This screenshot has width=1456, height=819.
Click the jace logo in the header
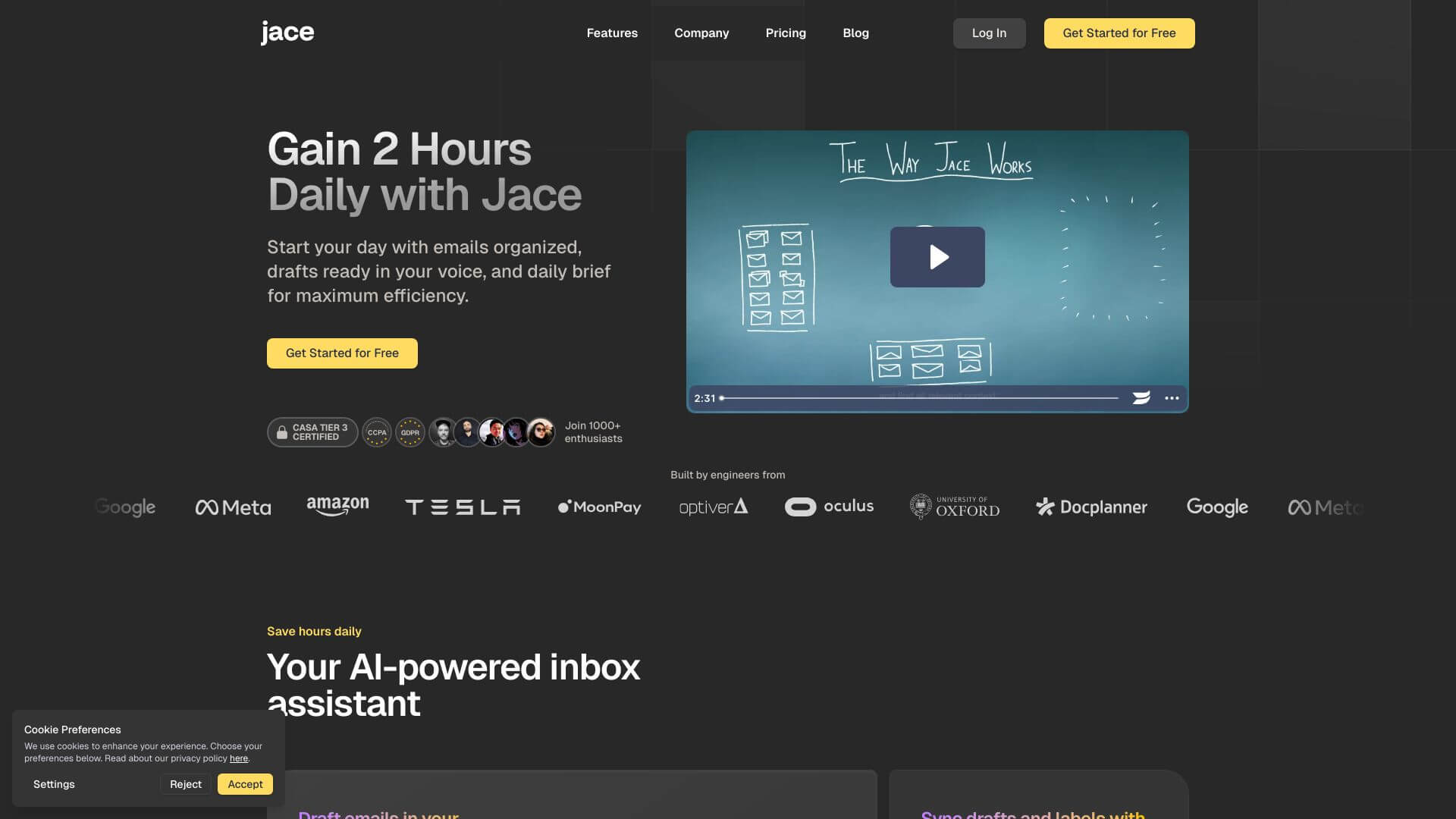287,32
